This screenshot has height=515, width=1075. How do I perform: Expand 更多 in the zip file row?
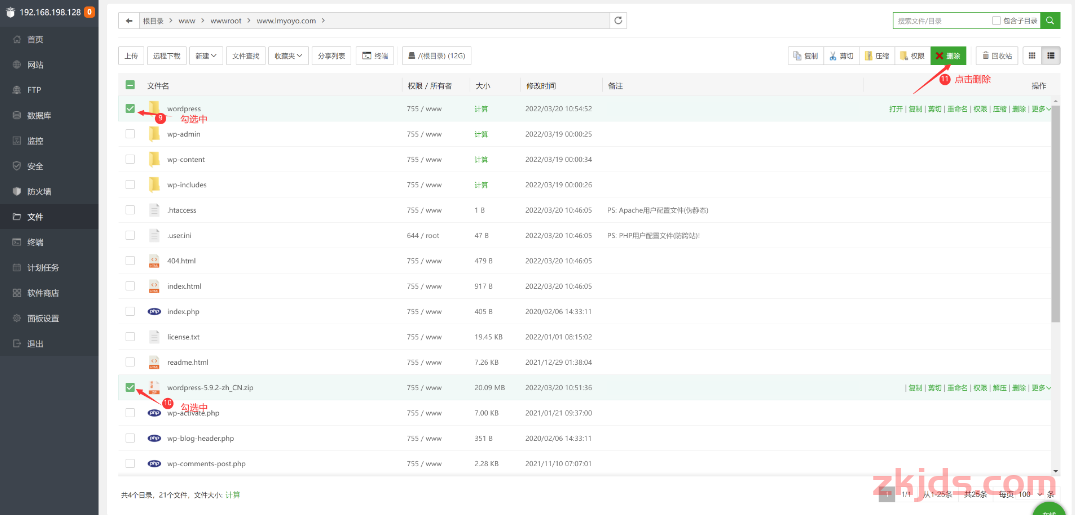coord(1041,387)
